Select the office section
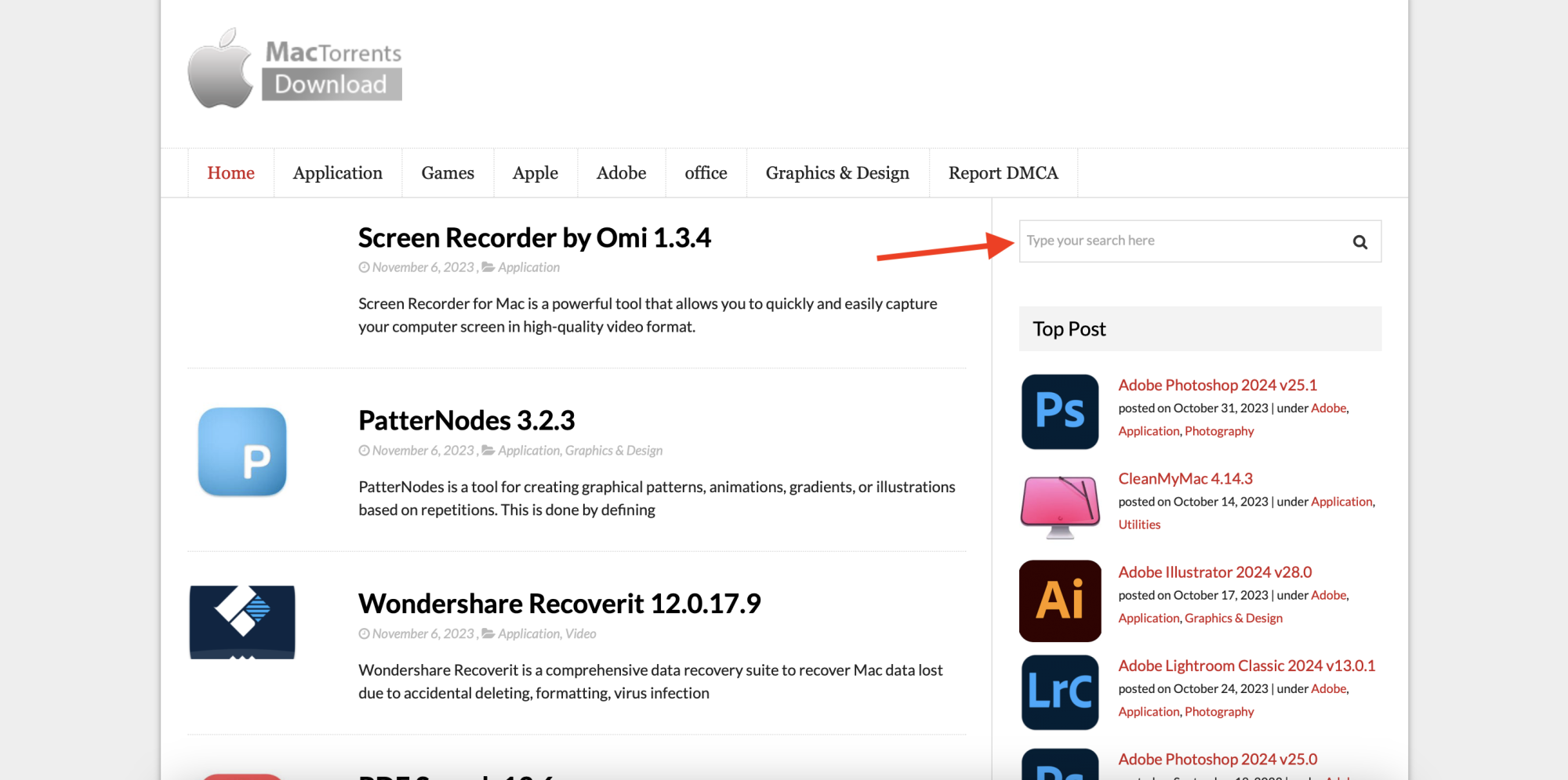 coord(706,172)
